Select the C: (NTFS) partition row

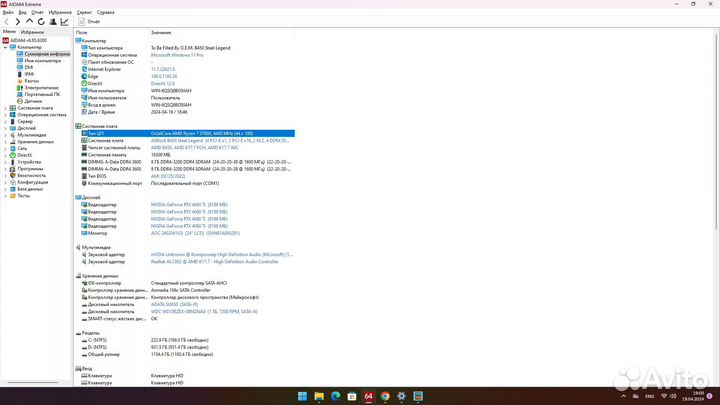[x=187, y=340]
